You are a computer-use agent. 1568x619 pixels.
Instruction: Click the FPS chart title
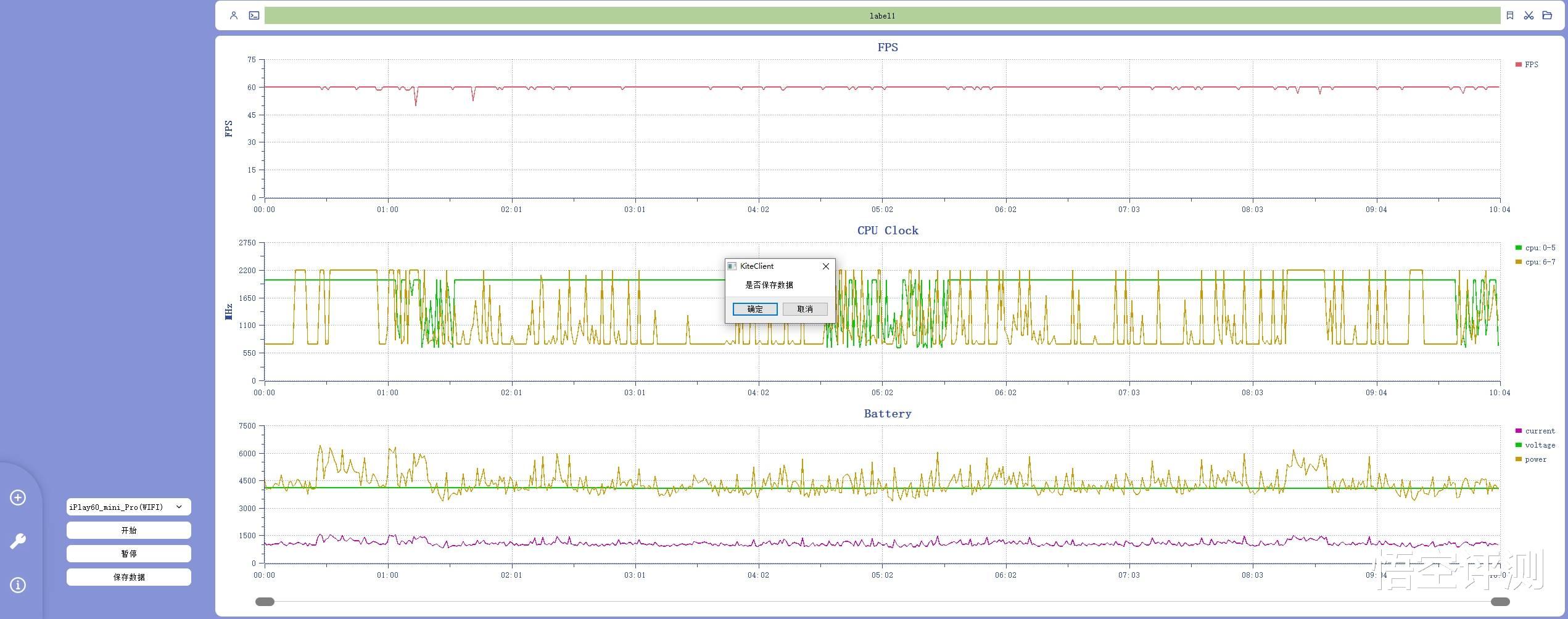888,47
